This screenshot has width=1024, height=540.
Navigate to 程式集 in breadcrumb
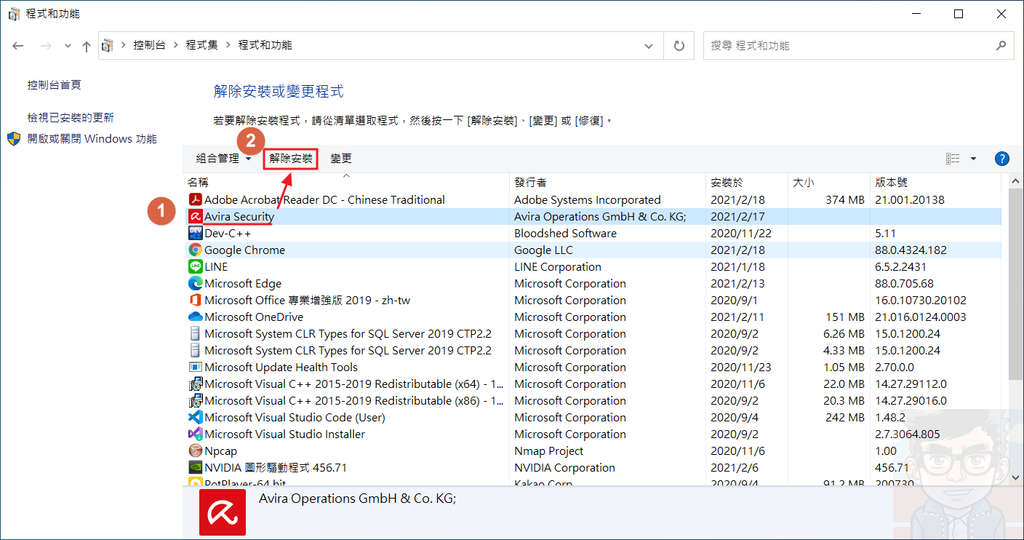click(x=202, y=45)
